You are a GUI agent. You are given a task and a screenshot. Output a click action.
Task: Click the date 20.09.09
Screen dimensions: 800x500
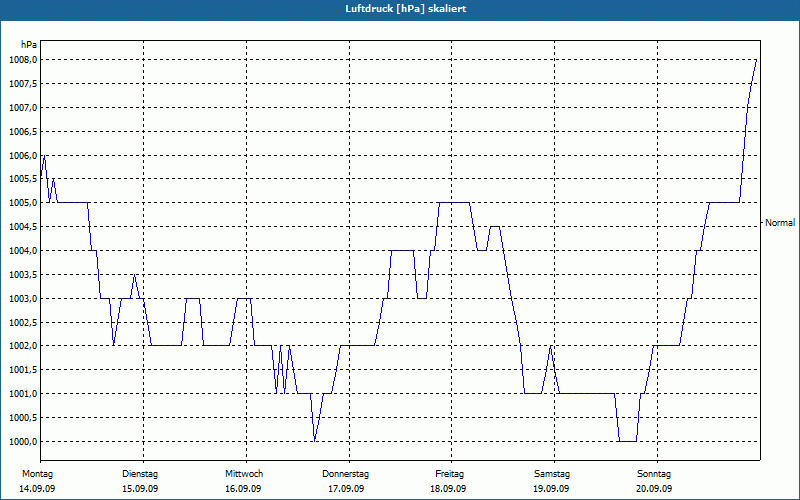click(x=654, y=489)
